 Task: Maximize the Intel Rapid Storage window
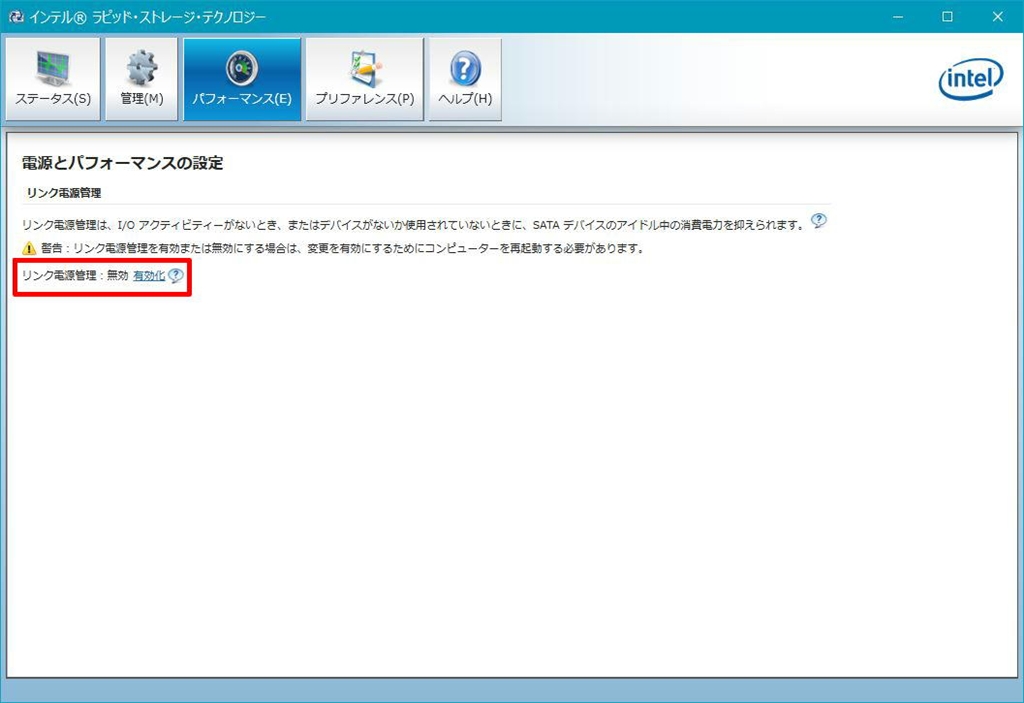tap(948, 16)
